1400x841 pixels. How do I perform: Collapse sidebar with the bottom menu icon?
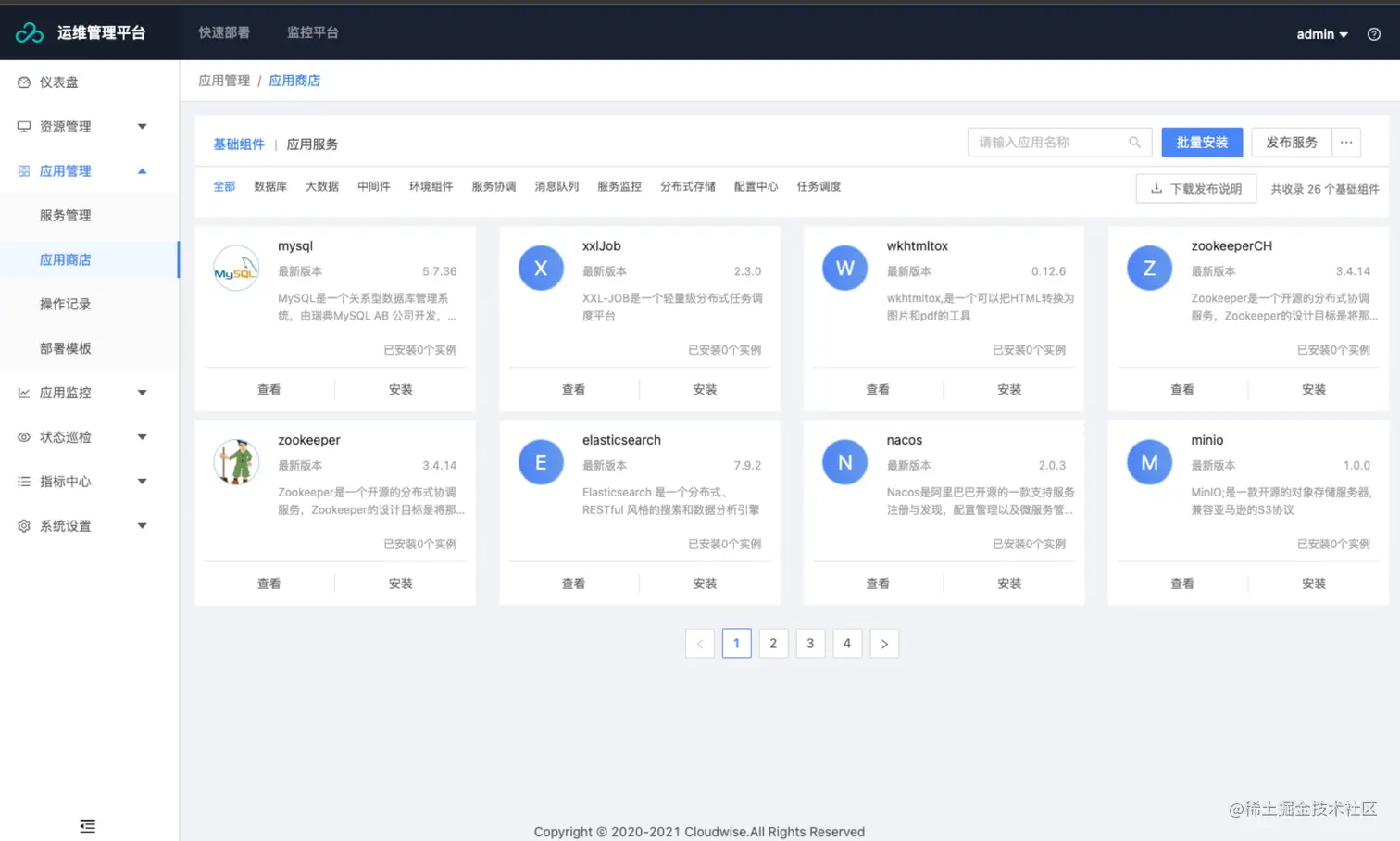[x=88, y=826]
